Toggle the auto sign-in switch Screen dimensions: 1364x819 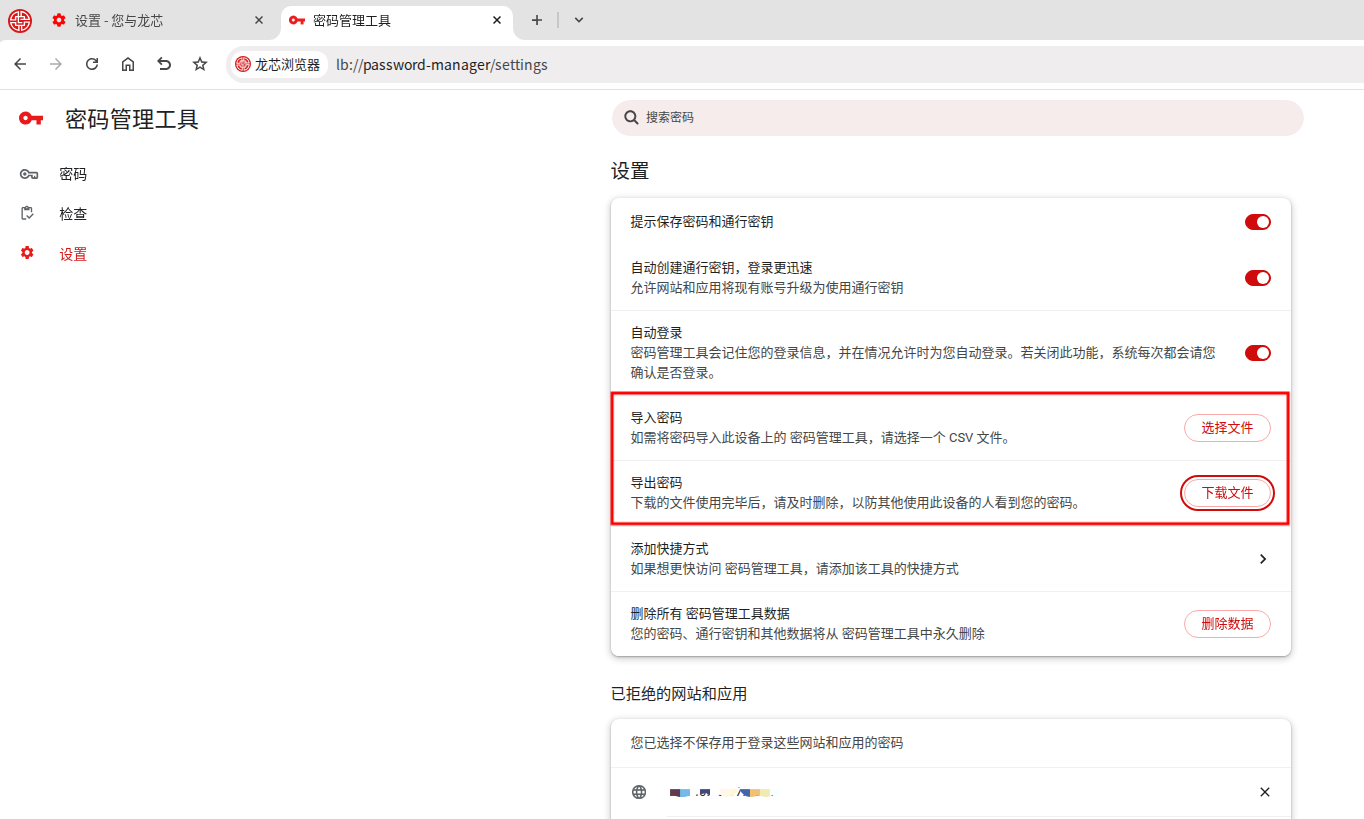1257,353
